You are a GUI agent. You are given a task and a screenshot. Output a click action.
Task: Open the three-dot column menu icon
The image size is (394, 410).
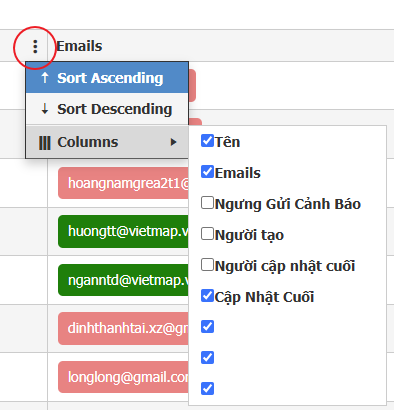click(x=35, y=47)
